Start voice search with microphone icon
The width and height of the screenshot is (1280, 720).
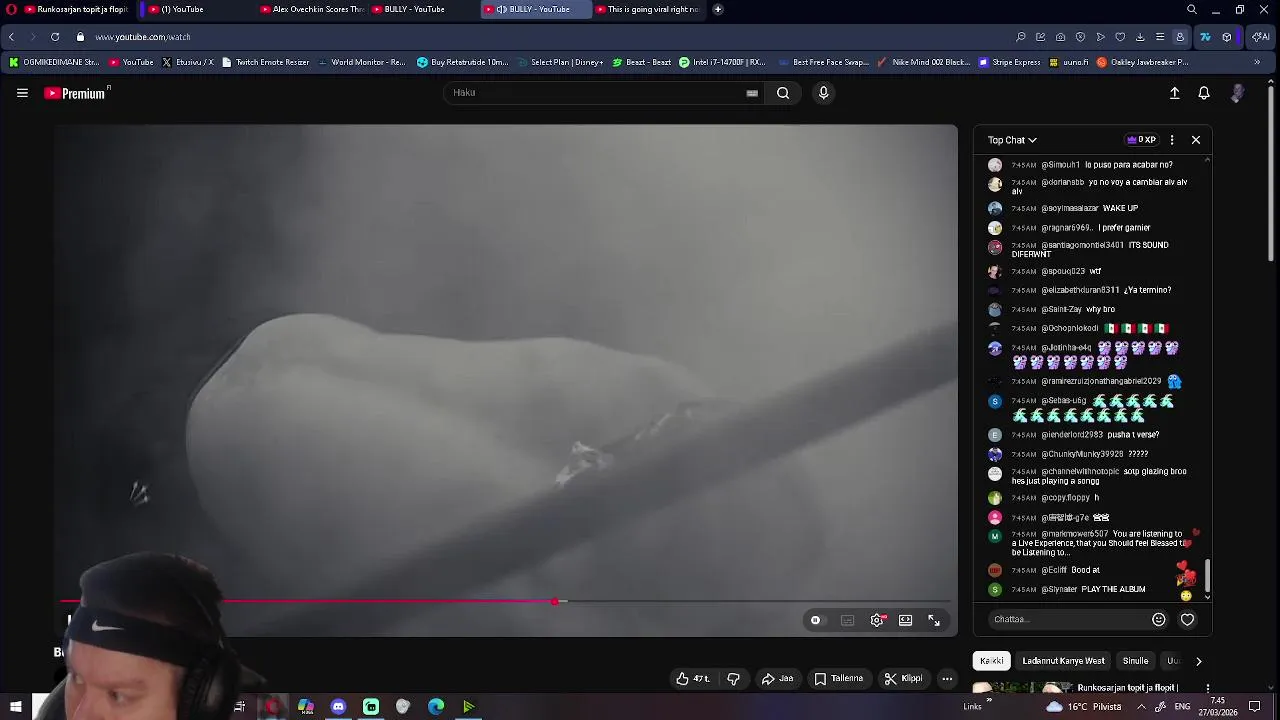(823, 93)
